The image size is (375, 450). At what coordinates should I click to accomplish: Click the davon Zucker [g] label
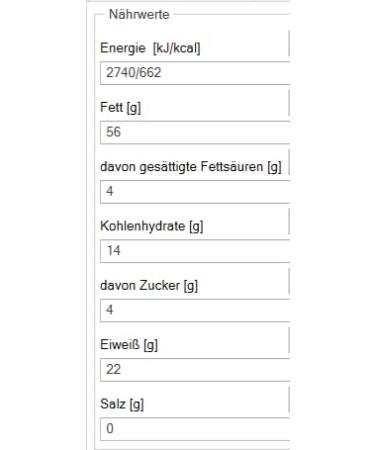pos(149,286)
